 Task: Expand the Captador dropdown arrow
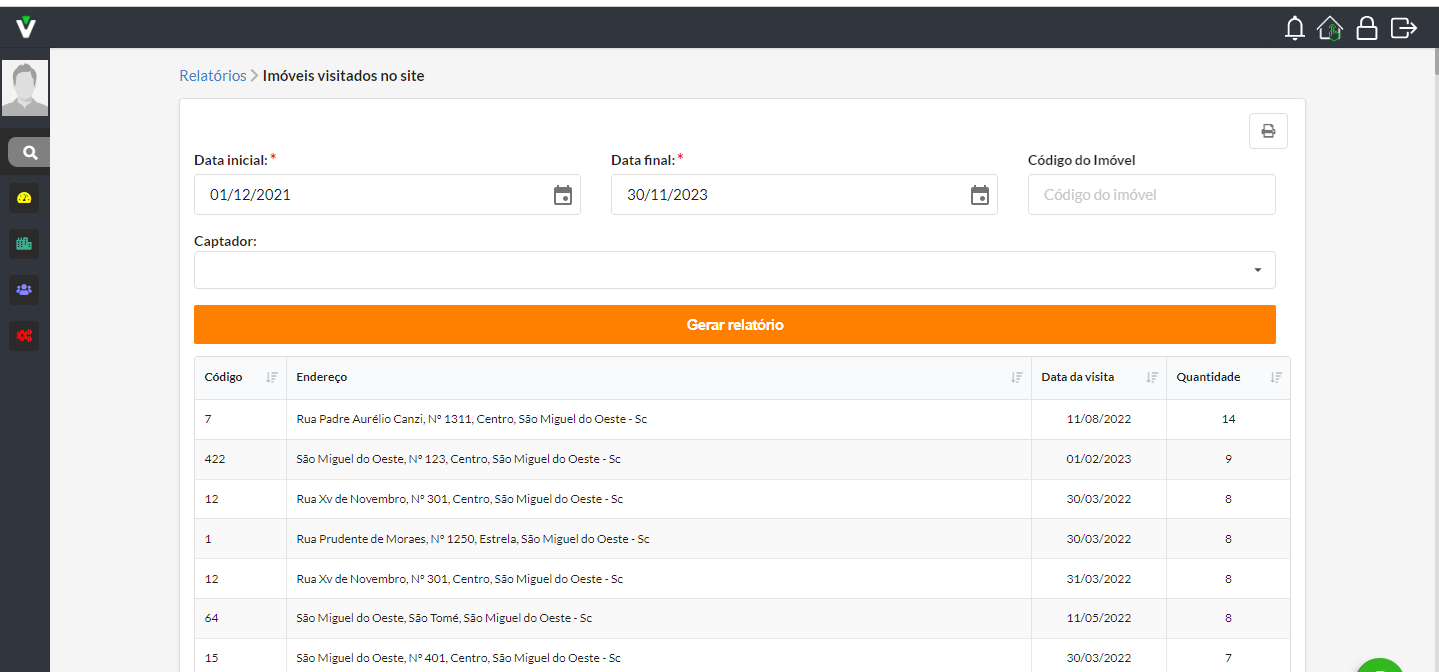tap(1258, 270)
